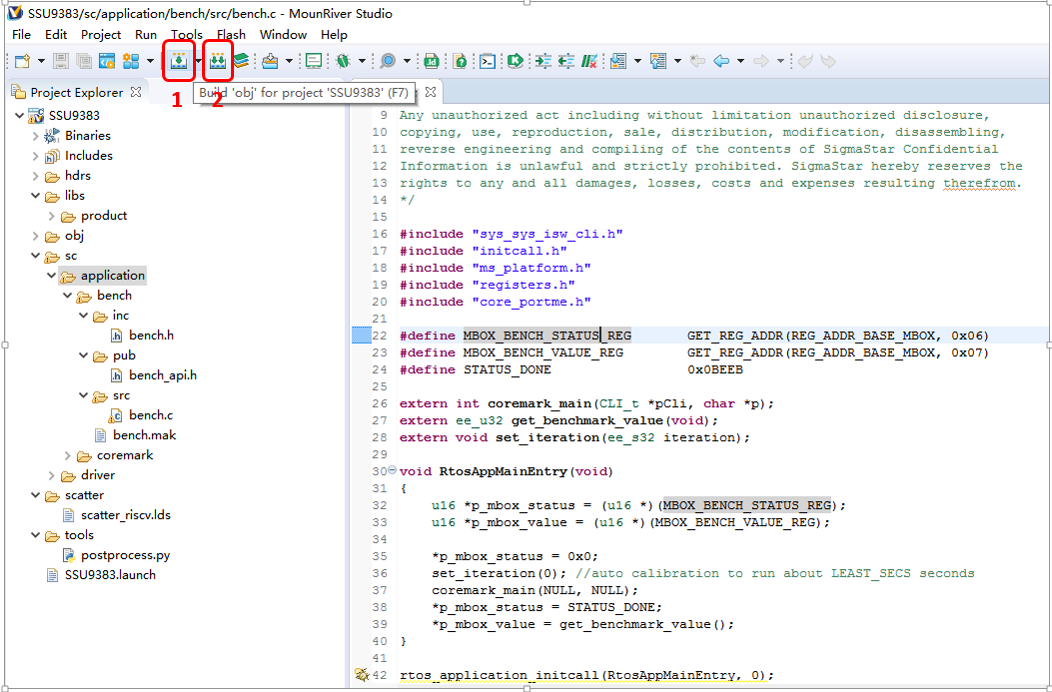This screenshot has width=1052, height=692.
Task: Collapse the RtosAppMainEntry function fold marker
Action: click(x=391, y=471)
